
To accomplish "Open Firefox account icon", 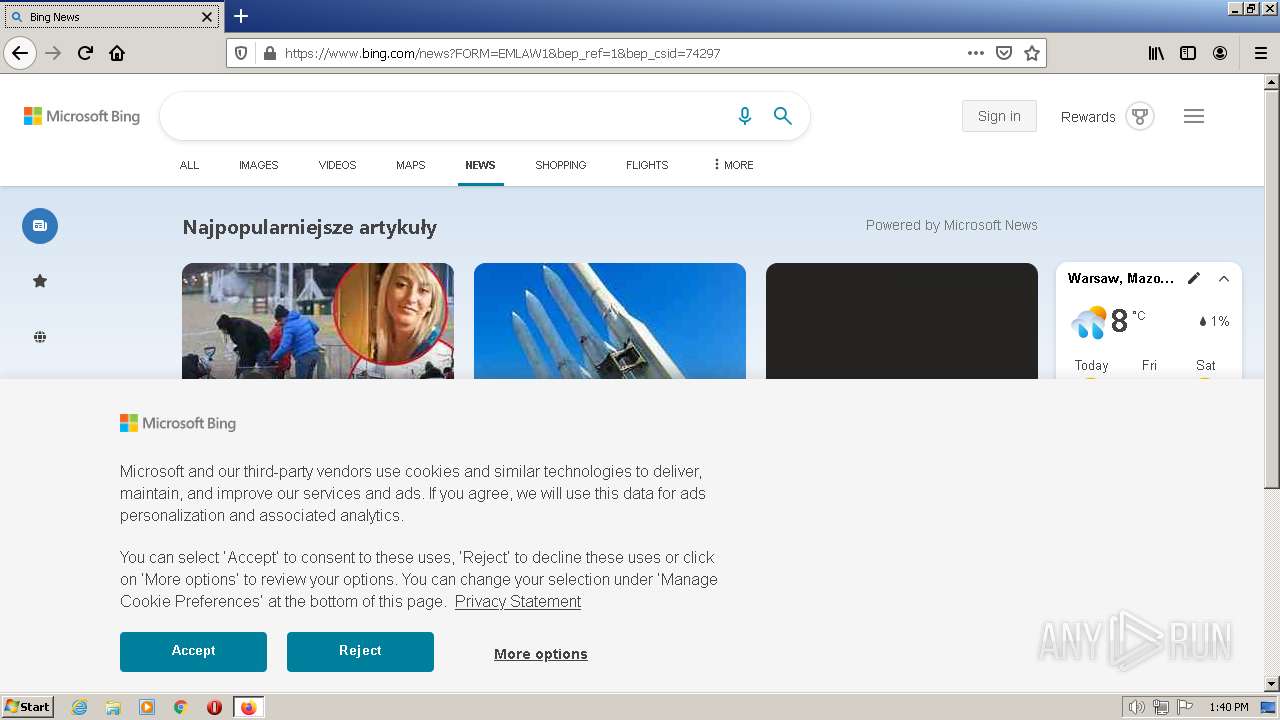I will pyautogui.click(x=1220, y=53).
